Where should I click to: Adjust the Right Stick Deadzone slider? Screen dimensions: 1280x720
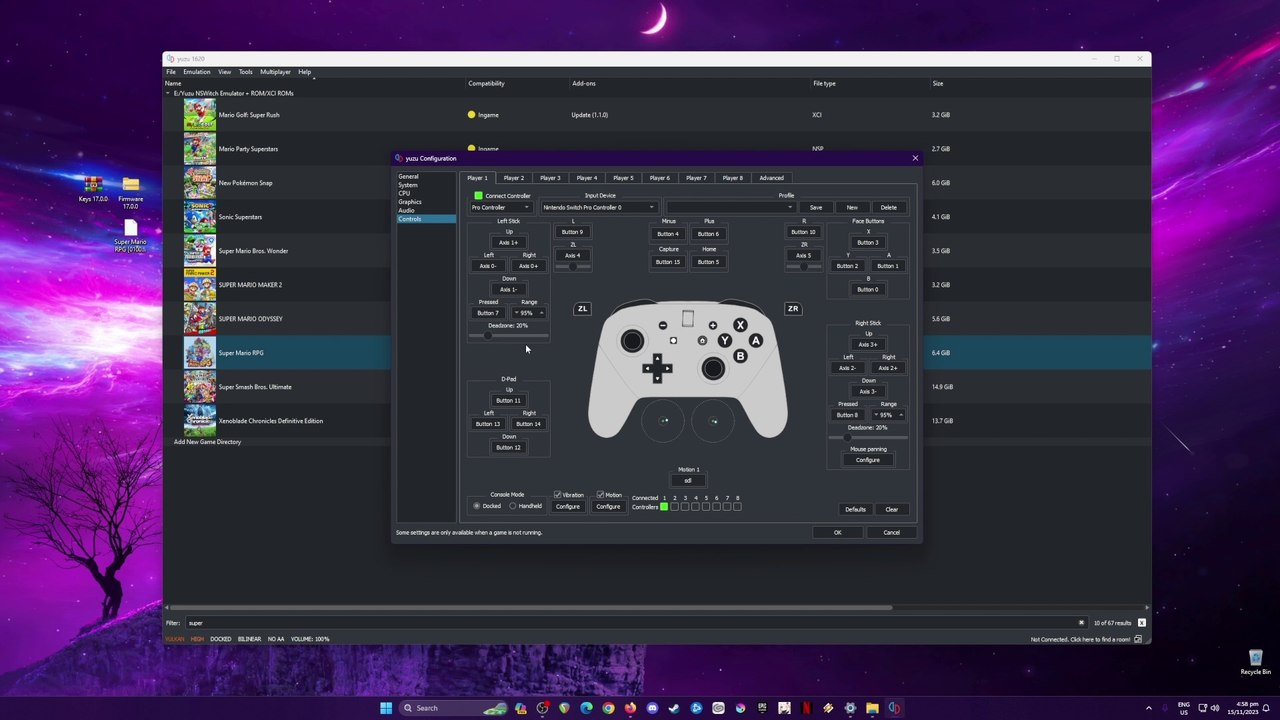coord(868,438)
